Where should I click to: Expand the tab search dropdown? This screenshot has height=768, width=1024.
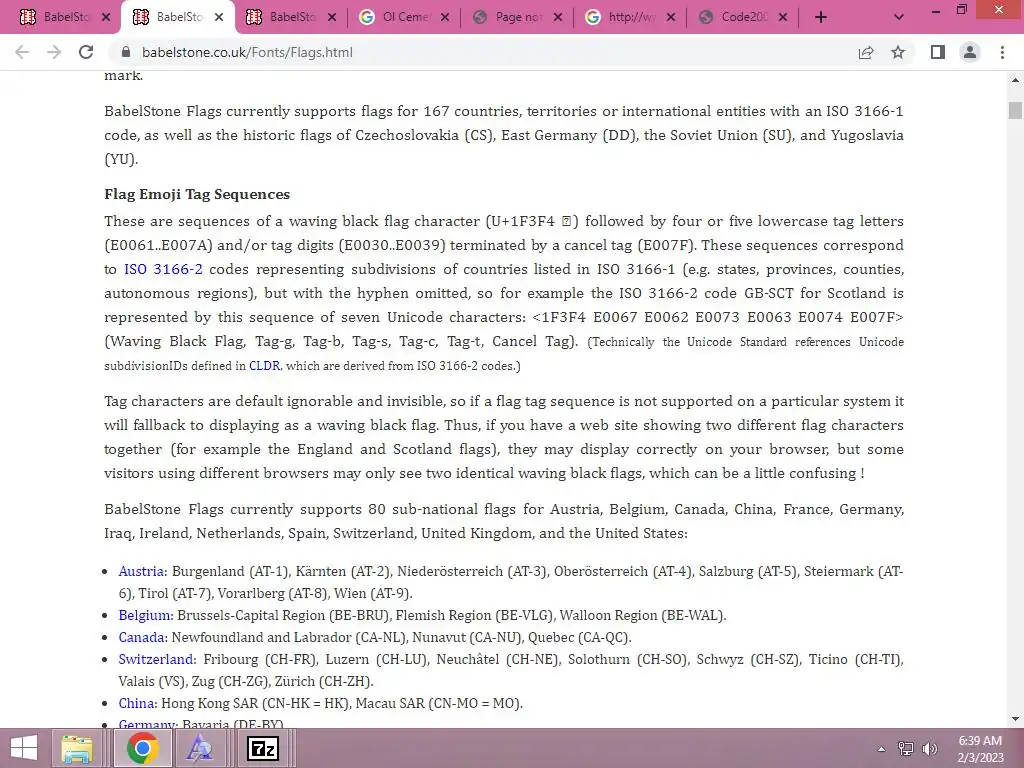click(899, 18)
